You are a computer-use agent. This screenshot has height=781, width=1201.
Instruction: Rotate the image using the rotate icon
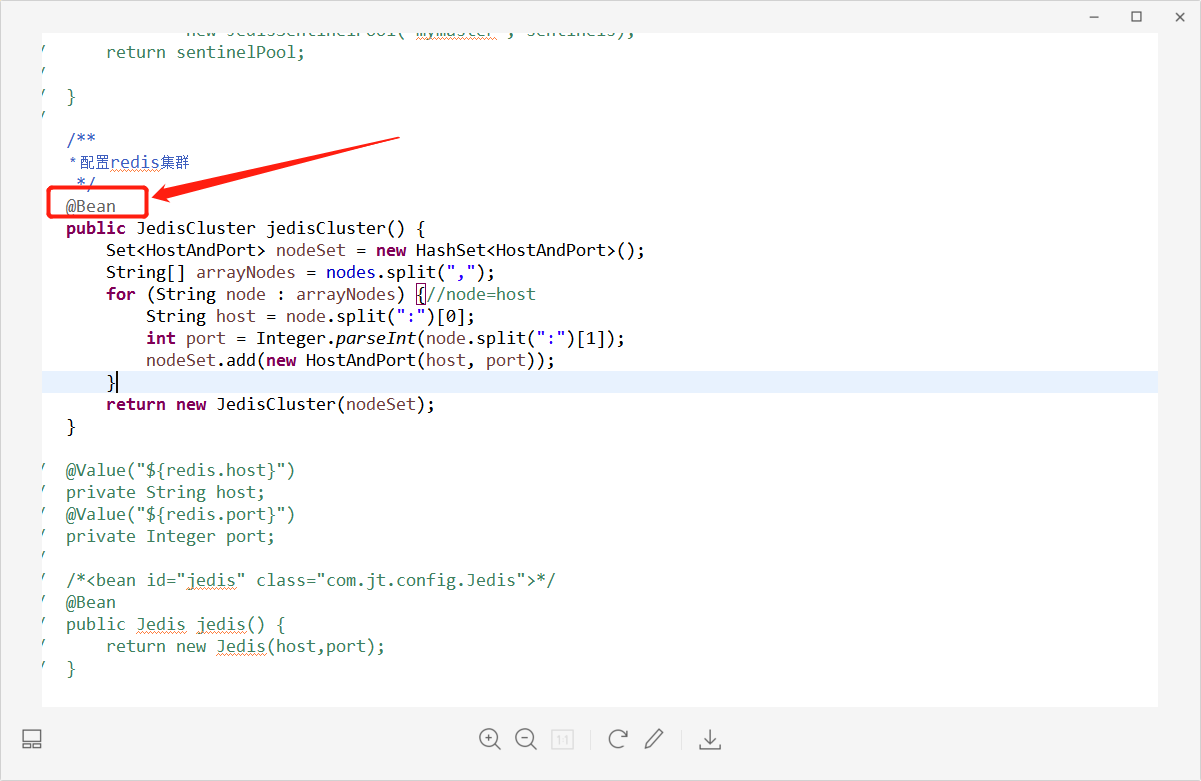click(618, 739)
